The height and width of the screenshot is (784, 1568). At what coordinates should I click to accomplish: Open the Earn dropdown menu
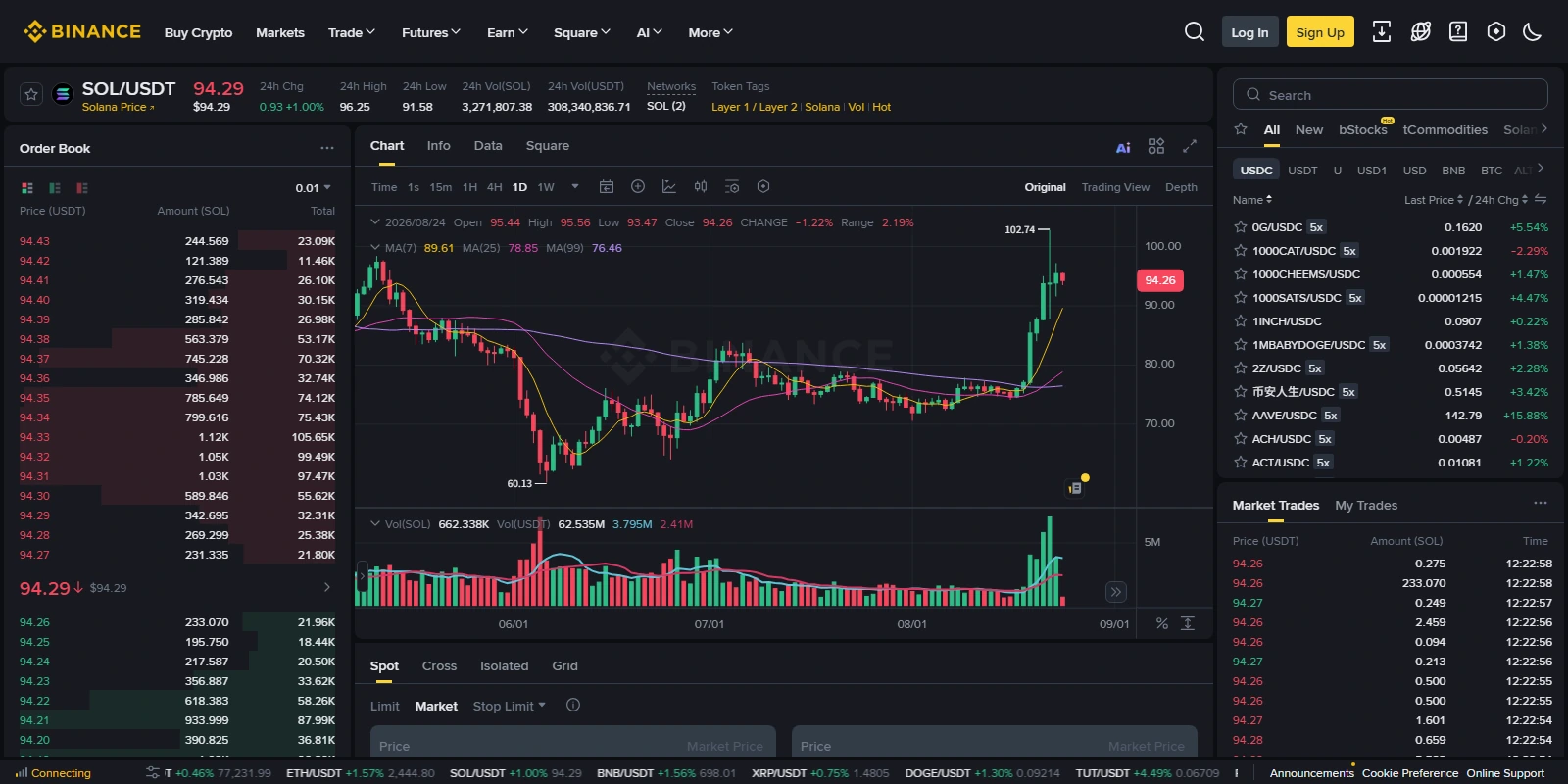click(508, 32)
